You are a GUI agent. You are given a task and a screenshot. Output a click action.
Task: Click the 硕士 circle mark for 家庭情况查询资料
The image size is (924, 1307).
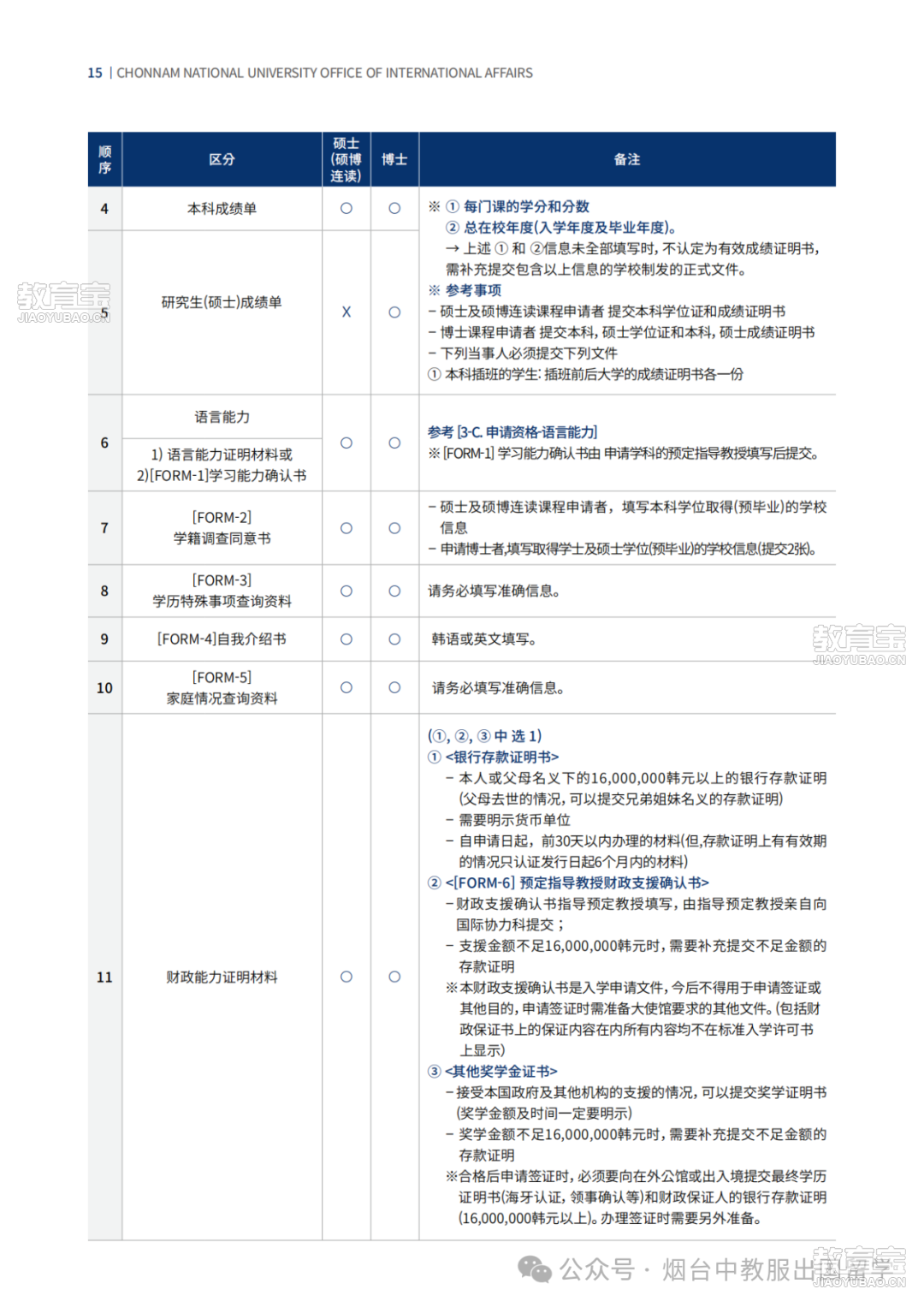point(346,688)
